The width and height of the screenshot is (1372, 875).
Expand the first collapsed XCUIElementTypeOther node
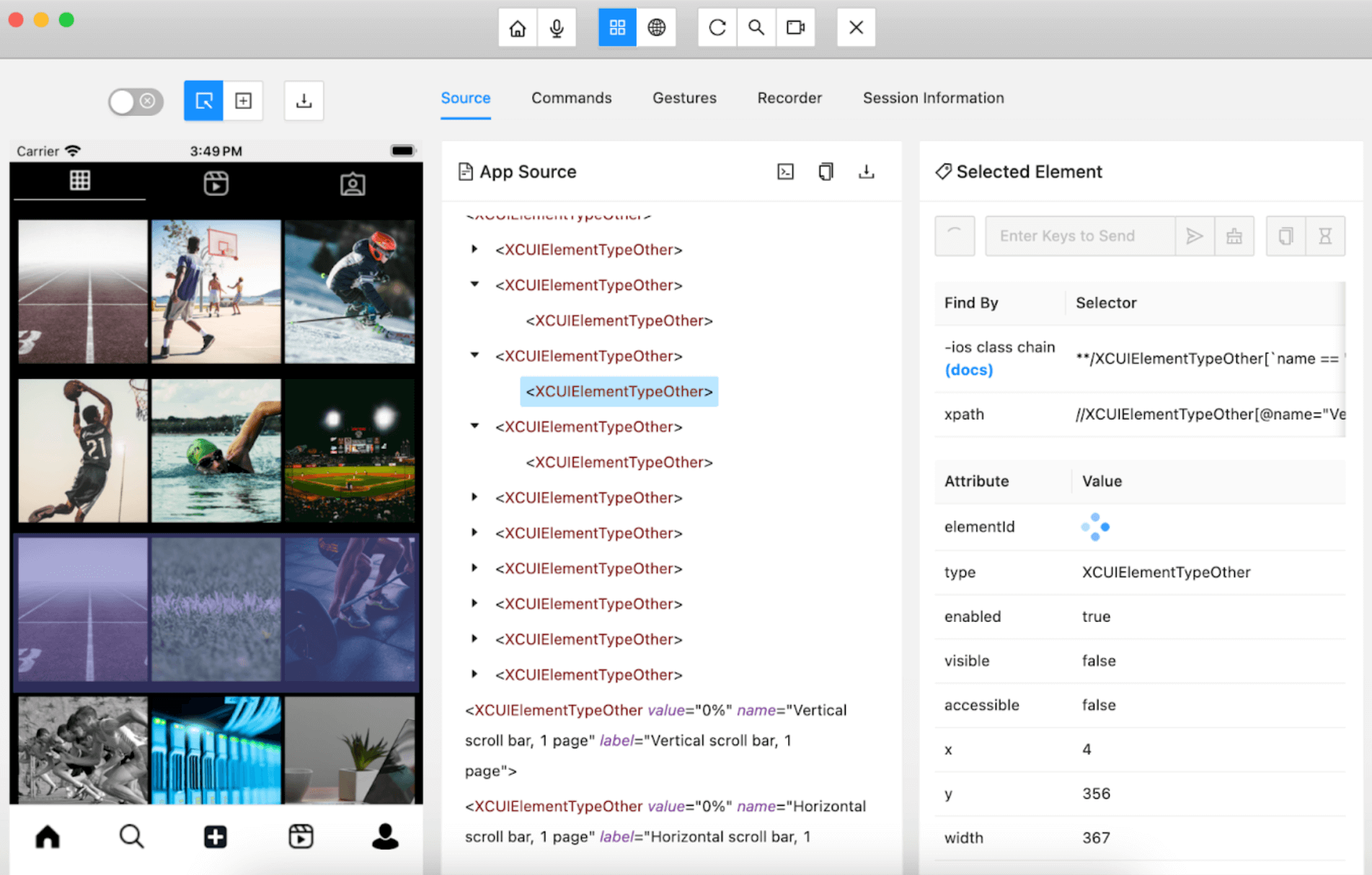click(x=474, y=249)
